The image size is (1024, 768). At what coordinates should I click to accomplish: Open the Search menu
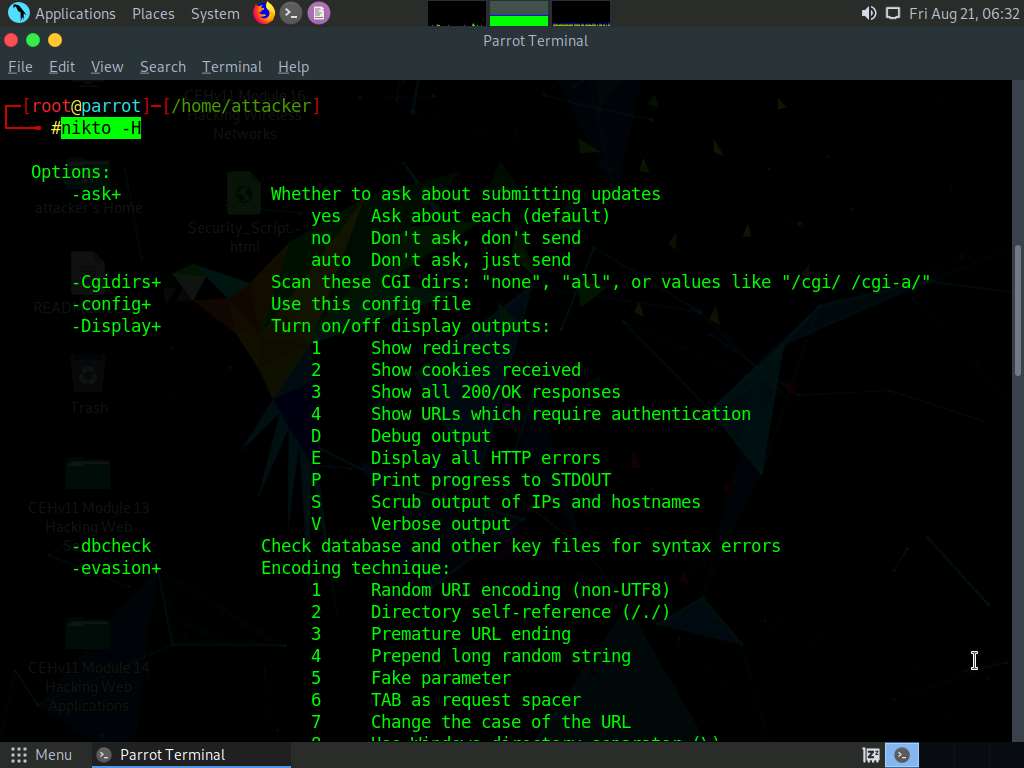pyautogui.click(x=163, y=67)
